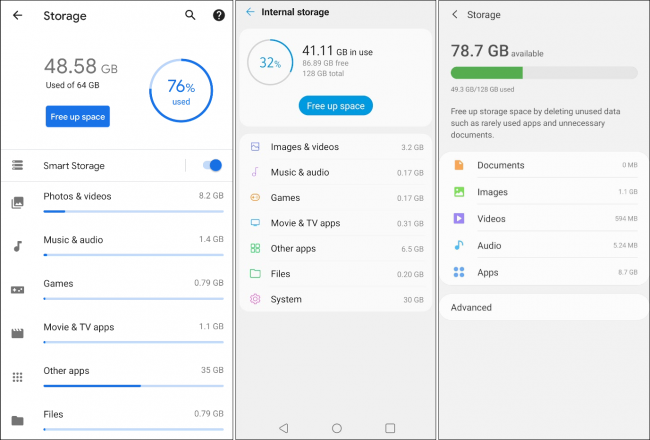Open Images & videos row, 3.2 GB
Image resolution: width=650 pixels, height=440 pixels.
[x=336, y=147]
